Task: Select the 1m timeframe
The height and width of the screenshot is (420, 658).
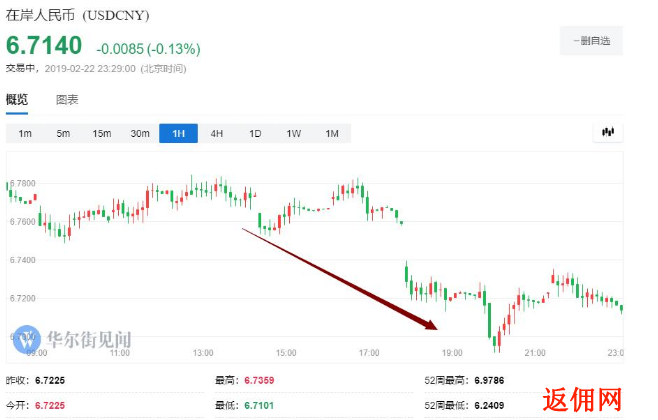Action: point(25,133)
